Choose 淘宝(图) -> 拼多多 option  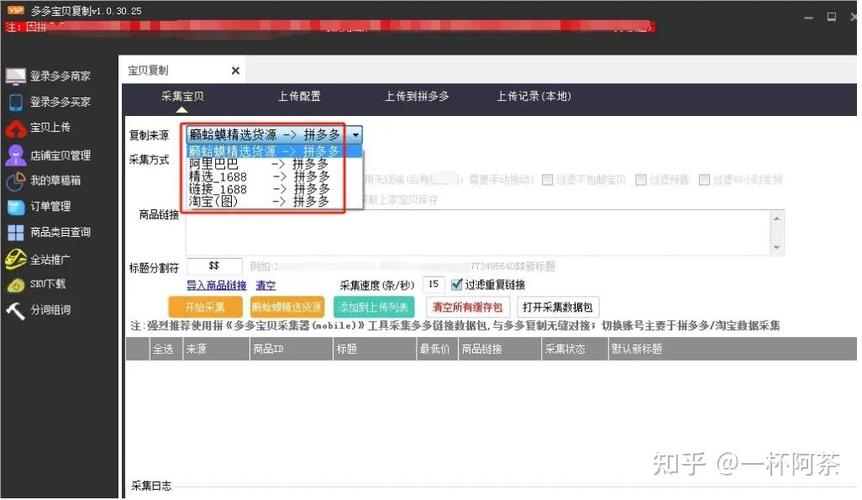[x=274, y=202]
